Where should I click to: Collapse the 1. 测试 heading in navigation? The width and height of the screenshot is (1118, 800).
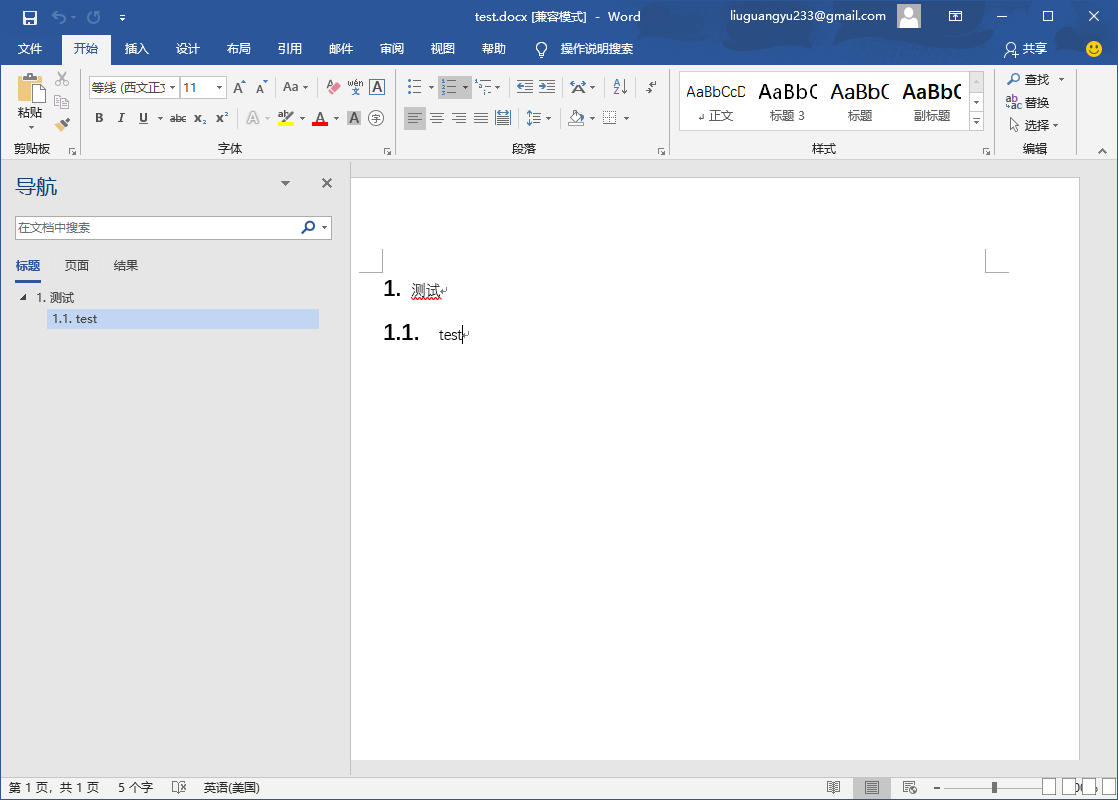pos(23,298)
